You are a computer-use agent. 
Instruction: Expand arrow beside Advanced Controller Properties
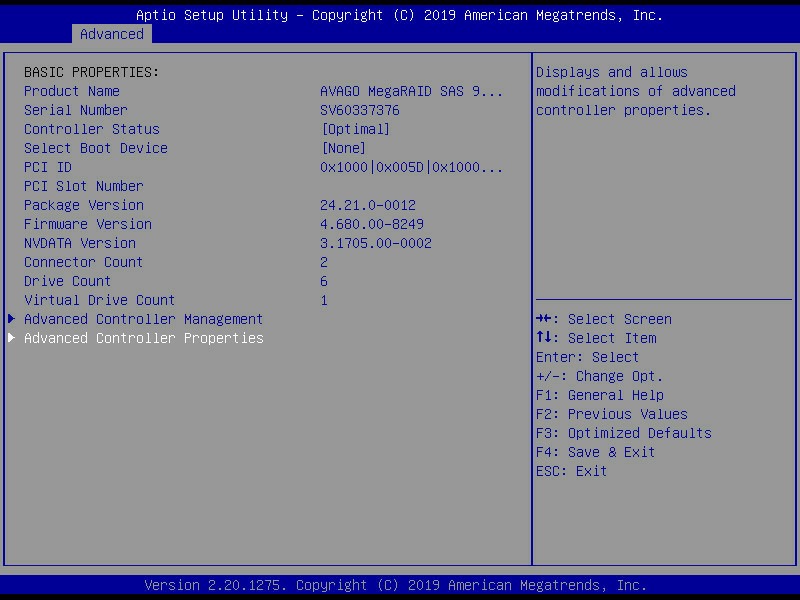click(x=11, y=338)
